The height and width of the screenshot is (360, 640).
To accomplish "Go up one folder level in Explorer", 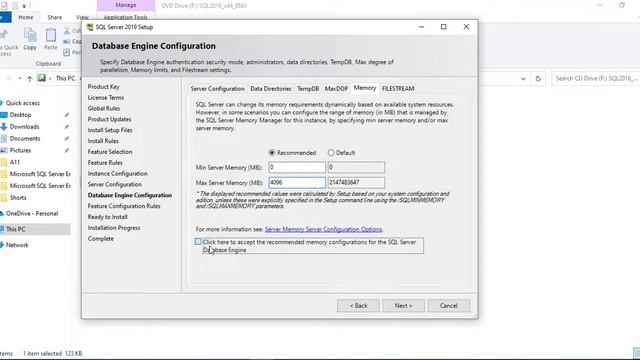I will [29, 78].
